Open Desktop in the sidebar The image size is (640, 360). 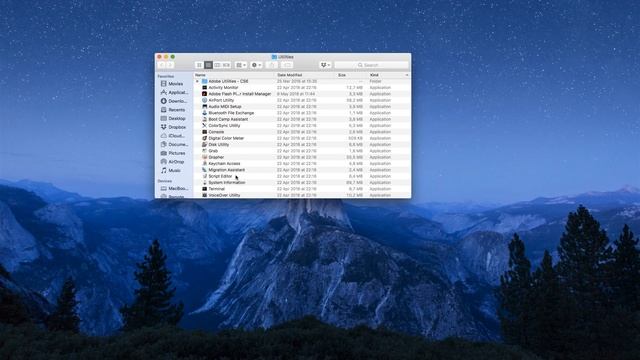pos(173,118)
